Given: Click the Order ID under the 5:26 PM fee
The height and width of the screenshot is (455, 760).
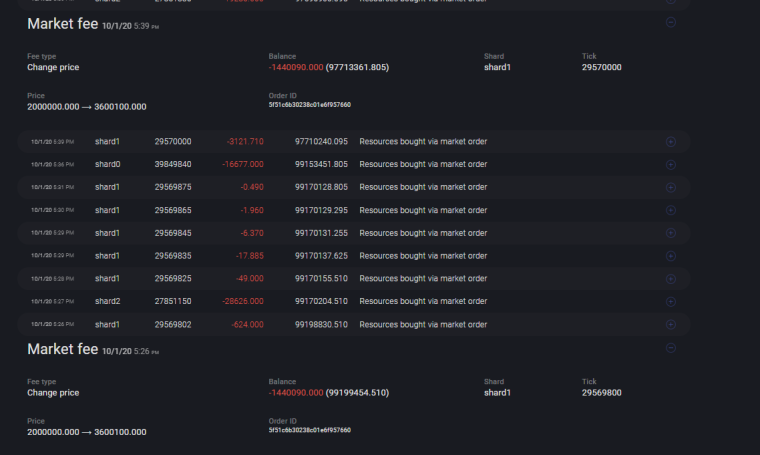Looking at the screenshot, I should click(x=310, y=430).
